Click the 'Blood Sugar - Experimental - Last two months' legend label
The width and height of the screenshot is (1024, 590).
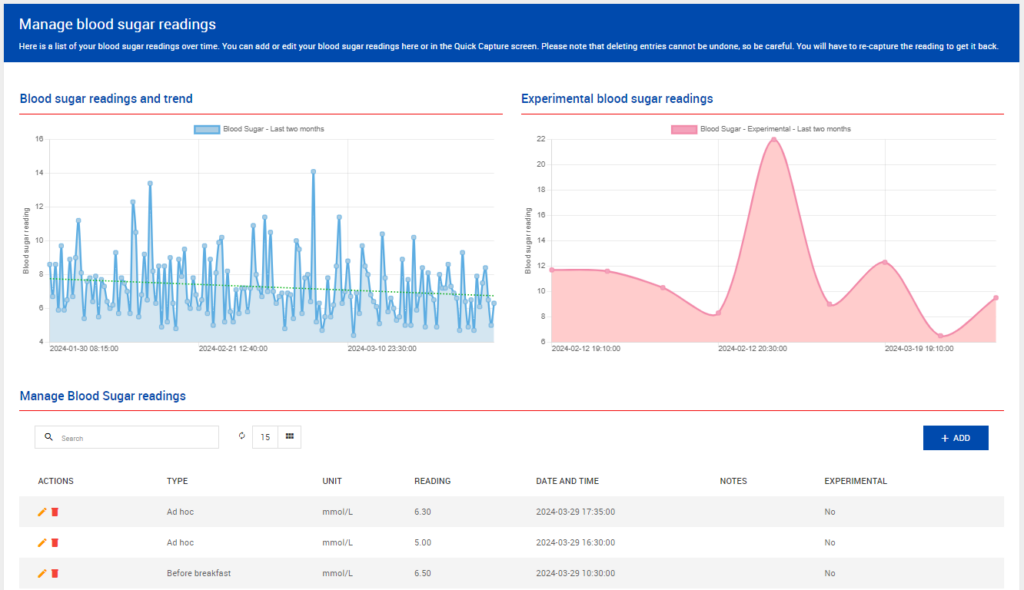pos(776,129)
